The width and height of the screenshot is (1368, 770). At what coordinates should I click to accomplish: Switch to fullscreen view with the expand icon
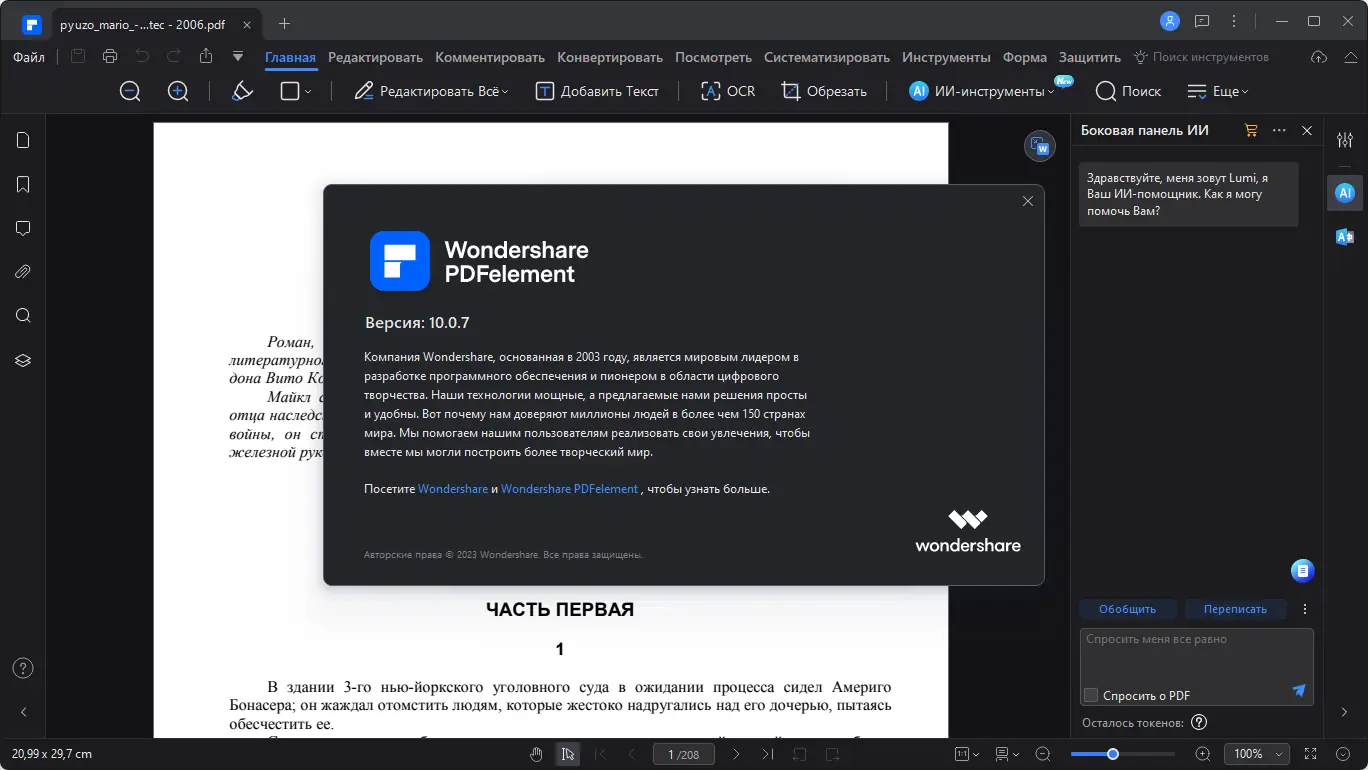pyautogui.click(x=1311, y=754)
